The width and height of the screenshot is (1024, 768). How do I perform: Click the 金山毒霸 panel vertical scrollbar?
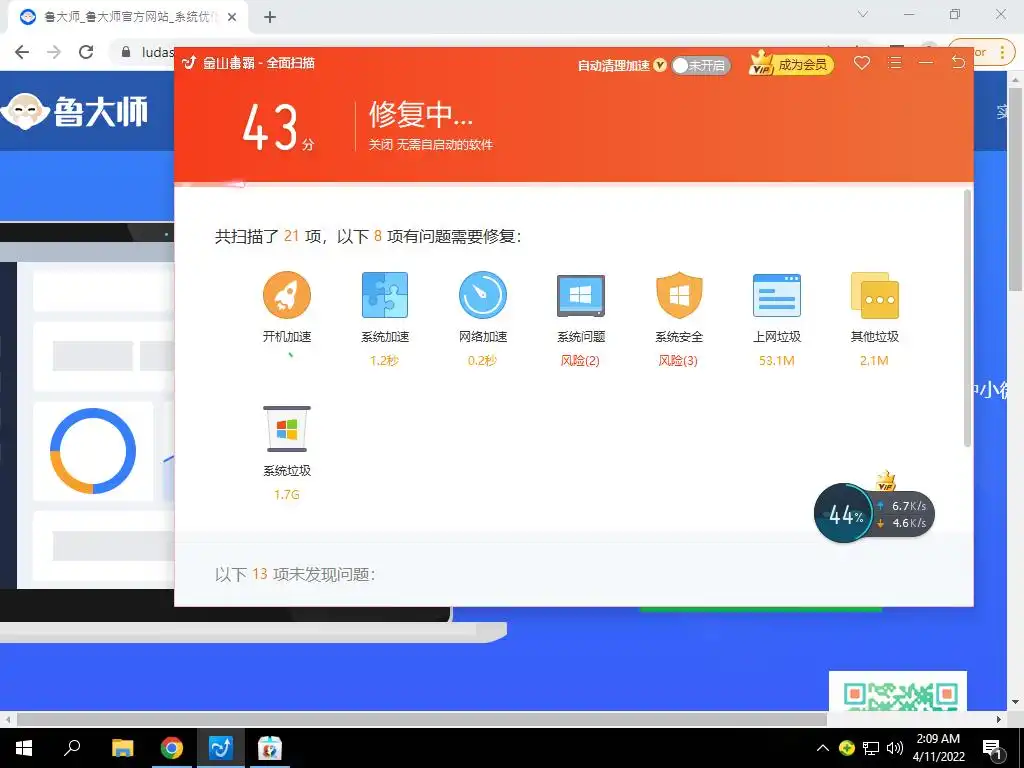click(967, 318)
